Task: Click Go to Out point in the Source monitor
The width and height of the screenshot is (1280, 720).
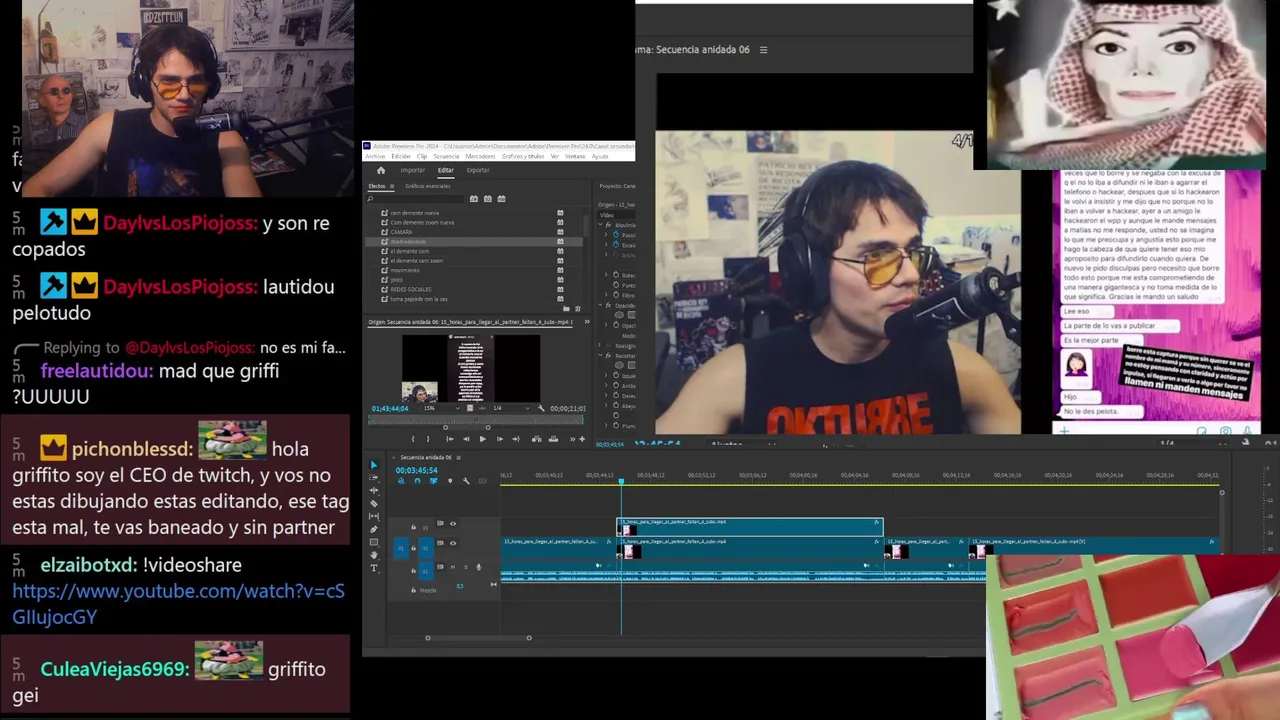Action: click(x=516, y=439)
